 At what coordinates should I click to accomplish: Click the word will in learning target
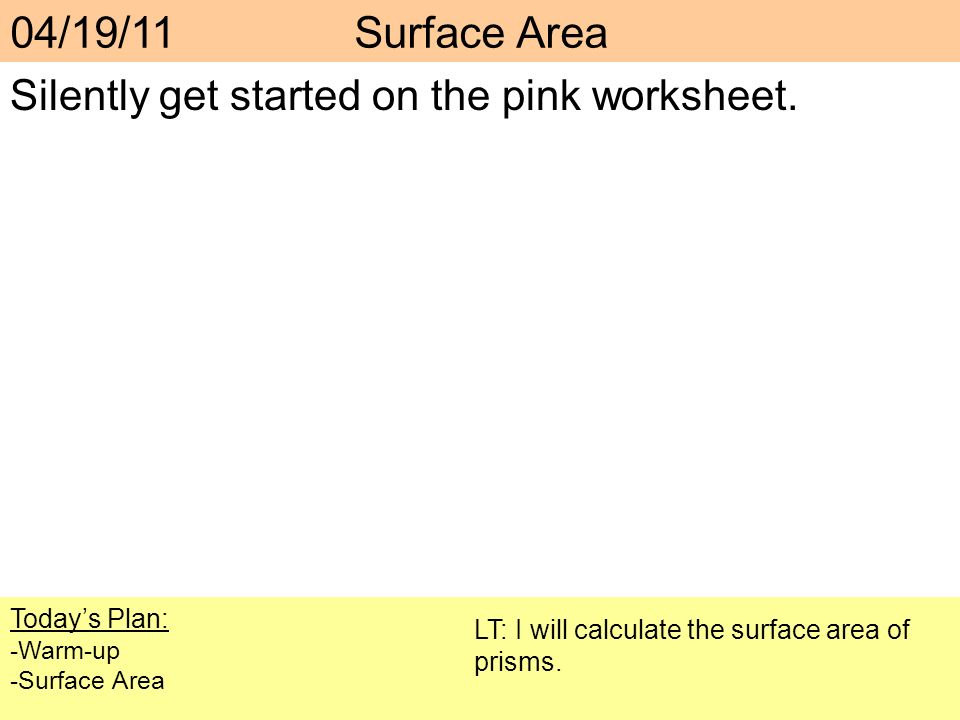click(550, 630)
